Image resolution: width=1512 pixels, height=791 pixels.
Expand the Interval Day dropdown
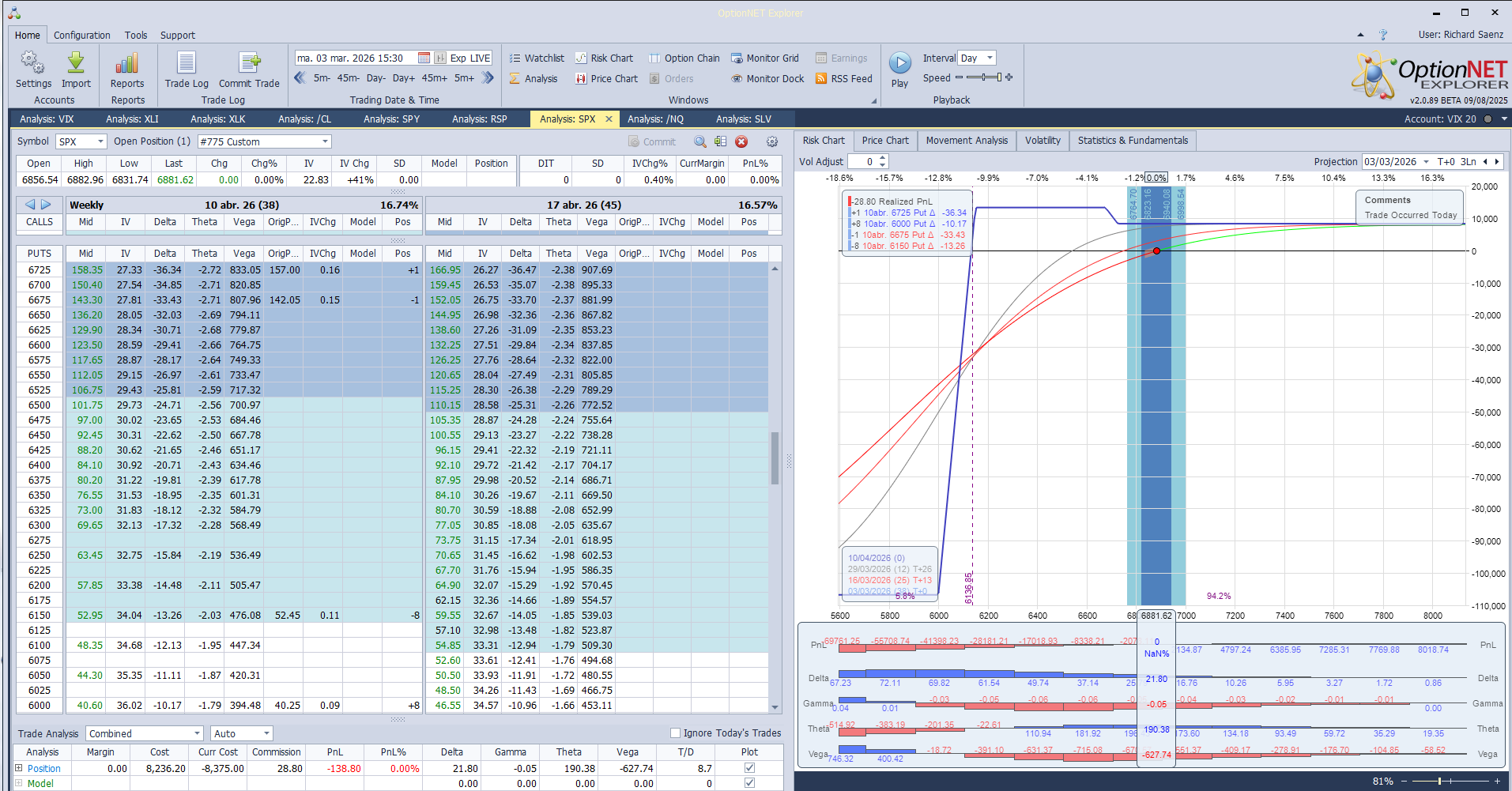point(990,58)
